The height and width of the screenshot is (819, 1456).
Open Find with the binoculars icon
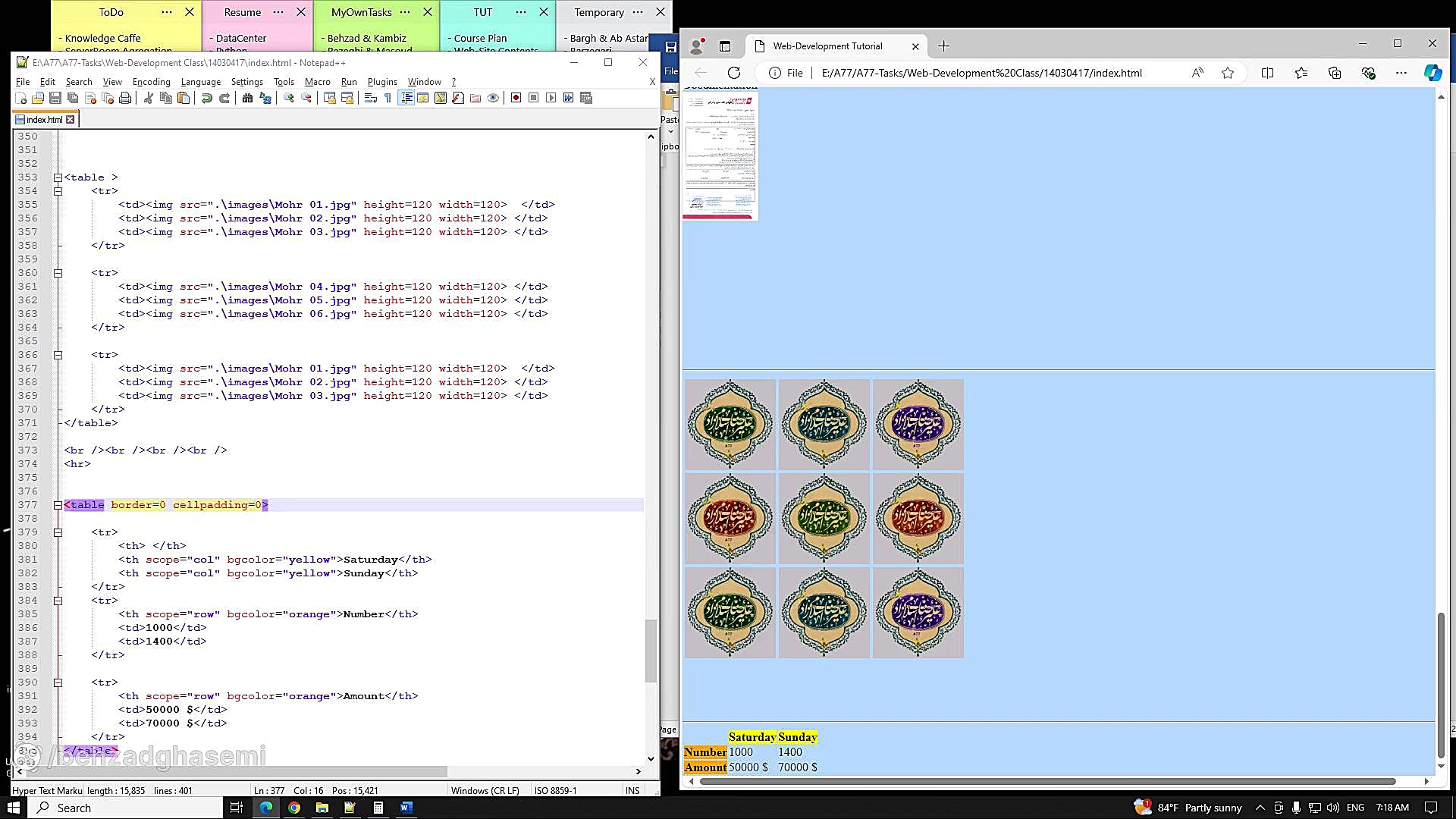coord(247,98)
